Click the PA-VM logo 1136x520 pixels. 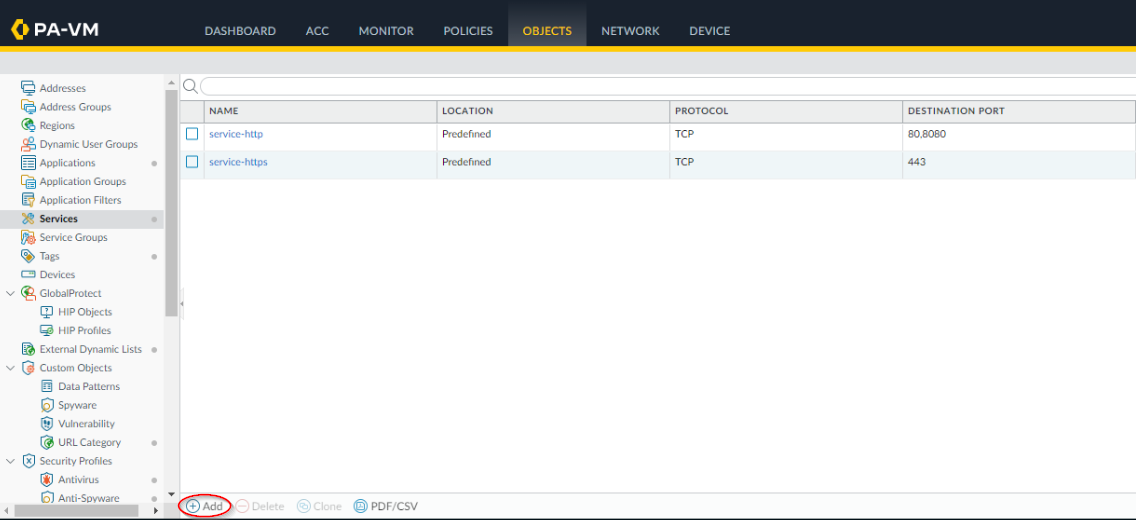tap(55, 30)
